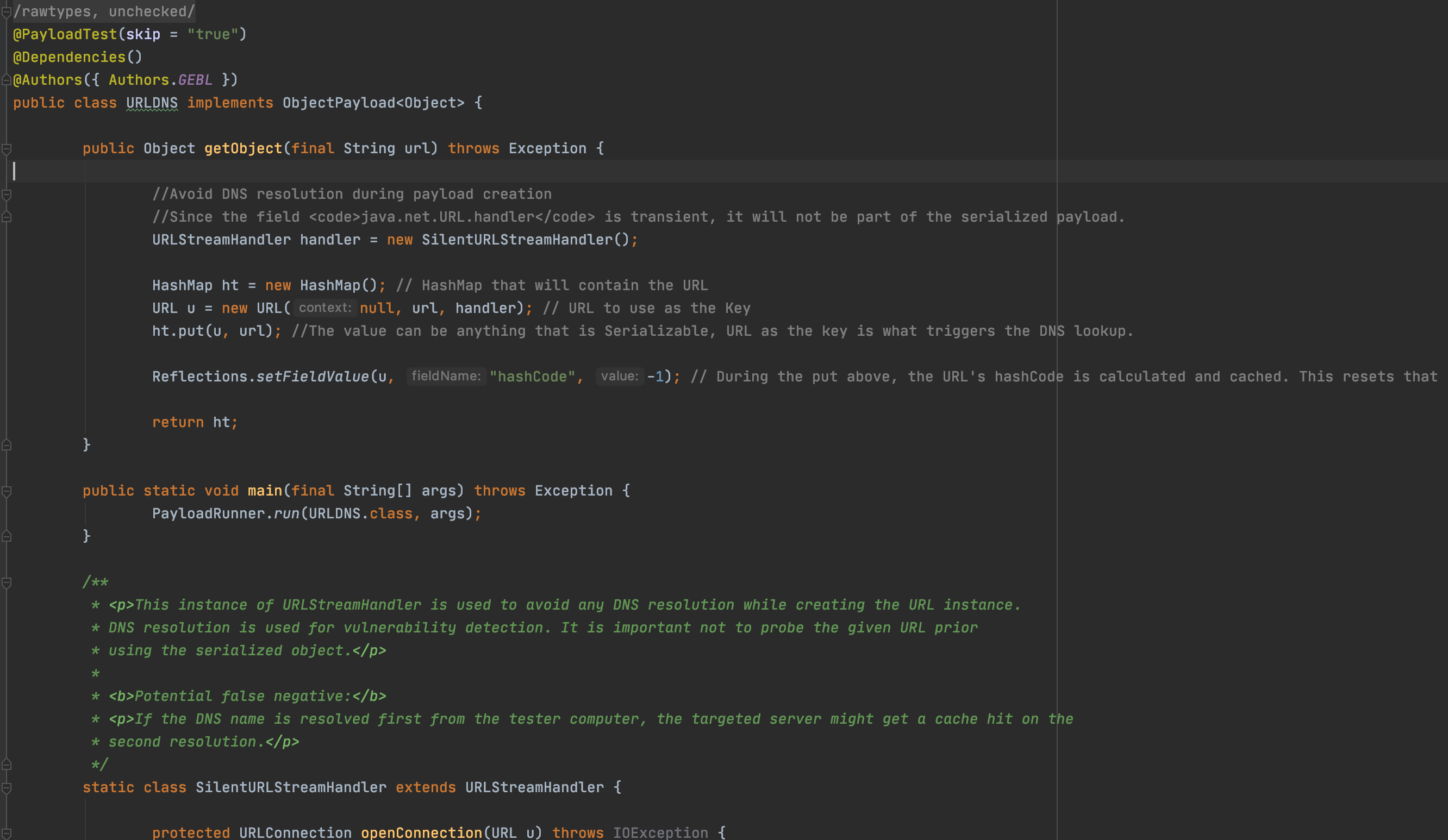Viewport: 1448px width, 840px height.
Task: Toggle fold marker beside the @Authors annotation
Action: pos(7,80)
